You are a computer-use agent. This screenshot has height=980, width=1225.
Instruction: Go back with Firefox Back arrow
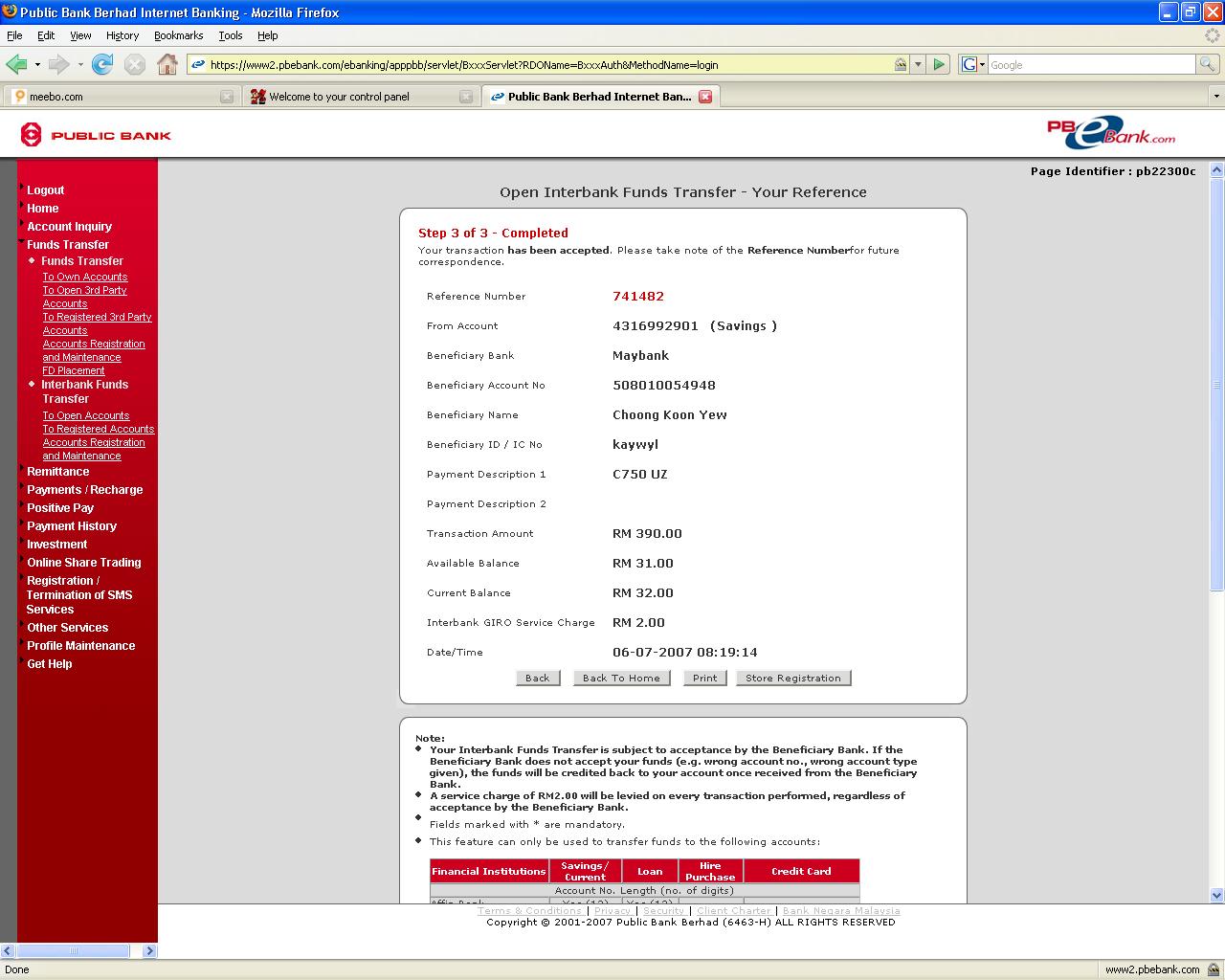(x=16, y=64)
